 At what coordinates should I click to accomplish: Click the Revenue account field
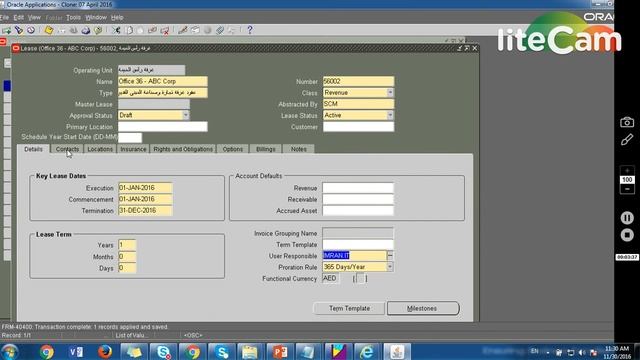pyautogui.click(x=358, y=188)
